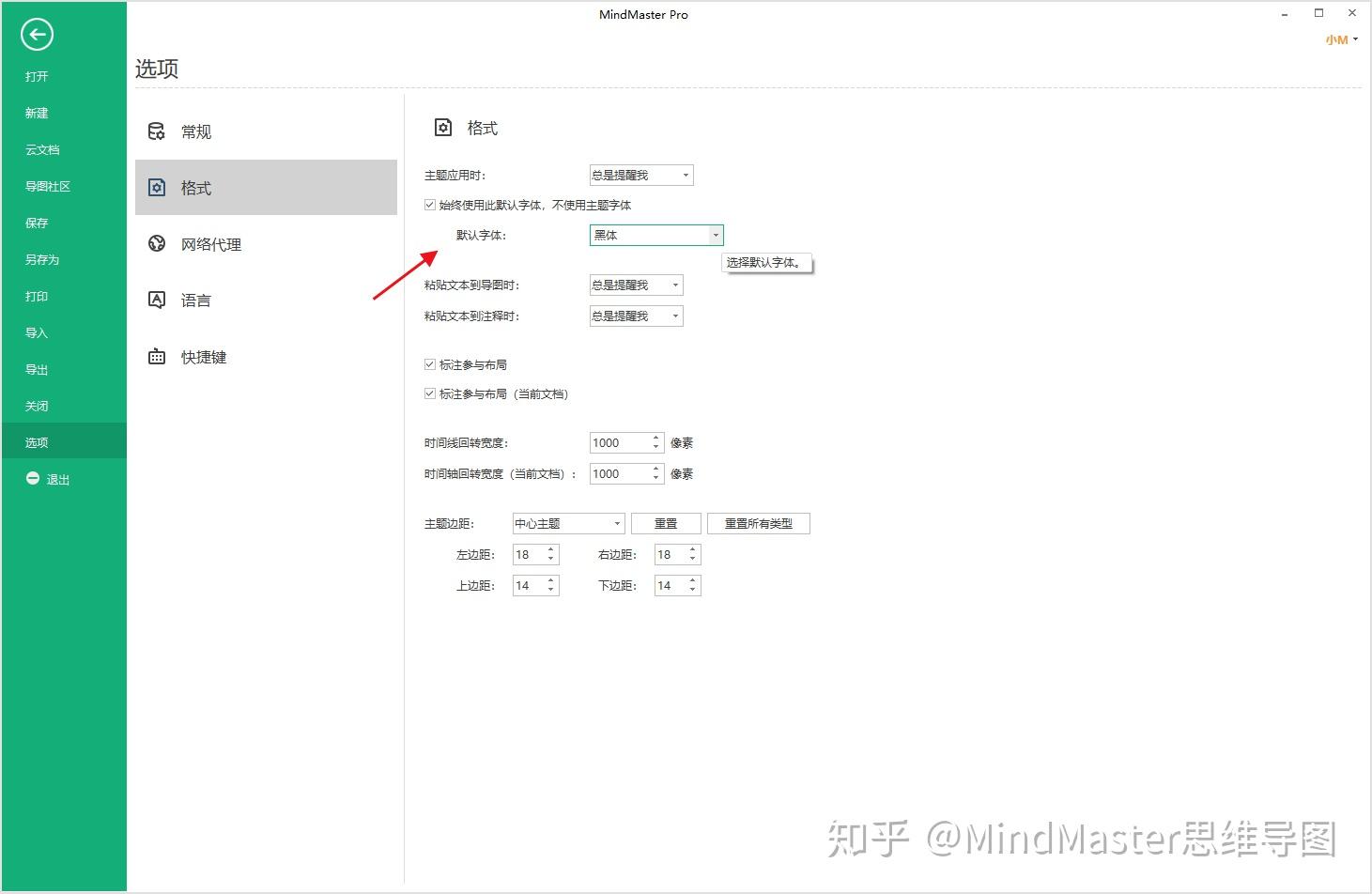Click the back arrow circle icon

point(37,35)
